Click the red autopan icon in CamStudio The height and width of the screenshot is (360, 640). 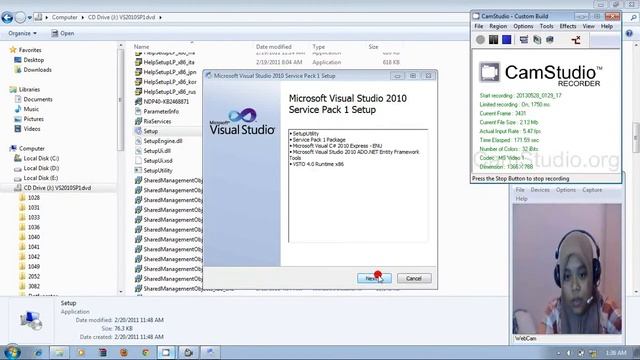click(576, 40)
